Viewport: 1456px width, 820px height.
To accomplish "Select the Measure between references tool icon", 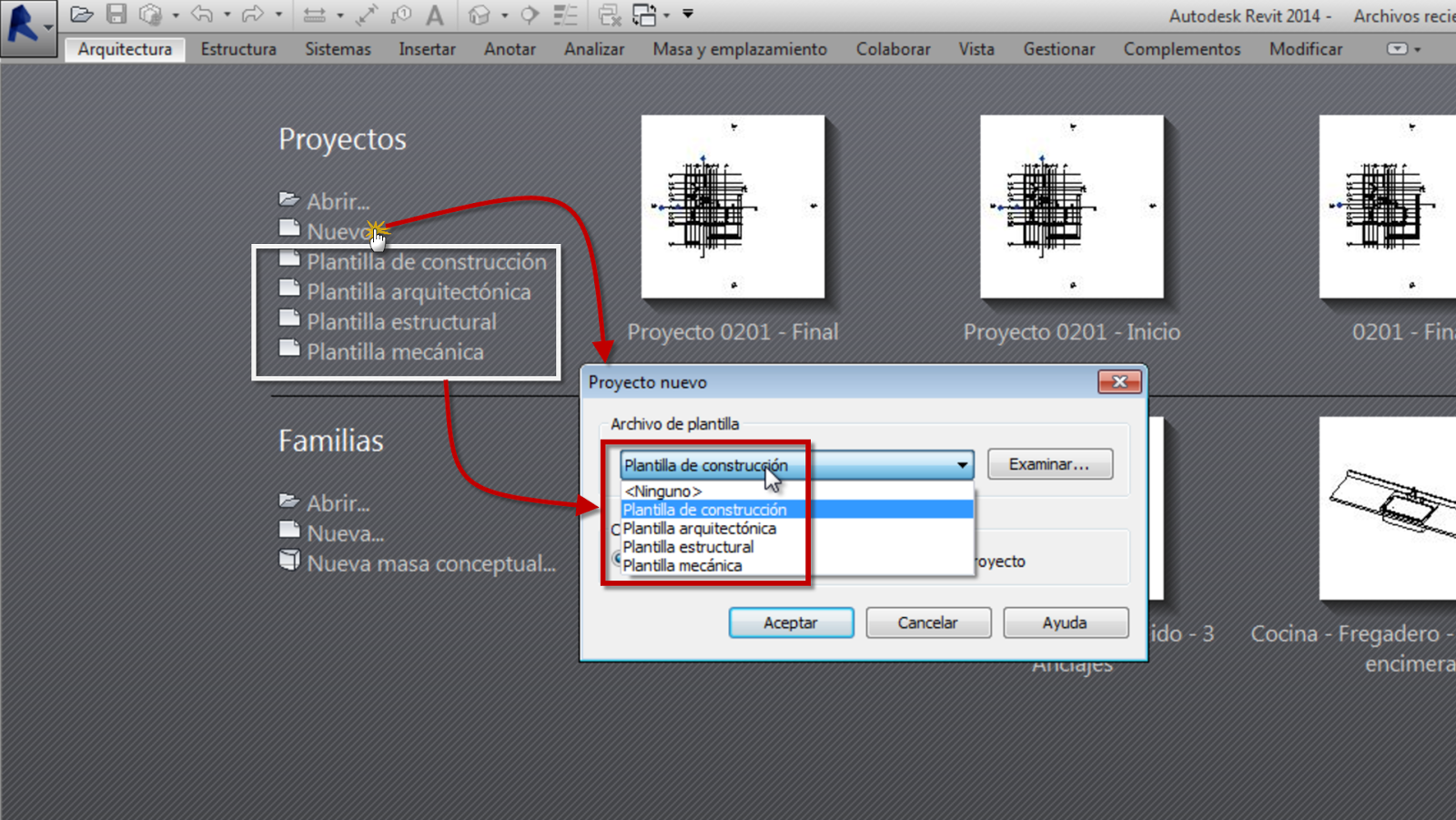I will [x=315, y=15].
